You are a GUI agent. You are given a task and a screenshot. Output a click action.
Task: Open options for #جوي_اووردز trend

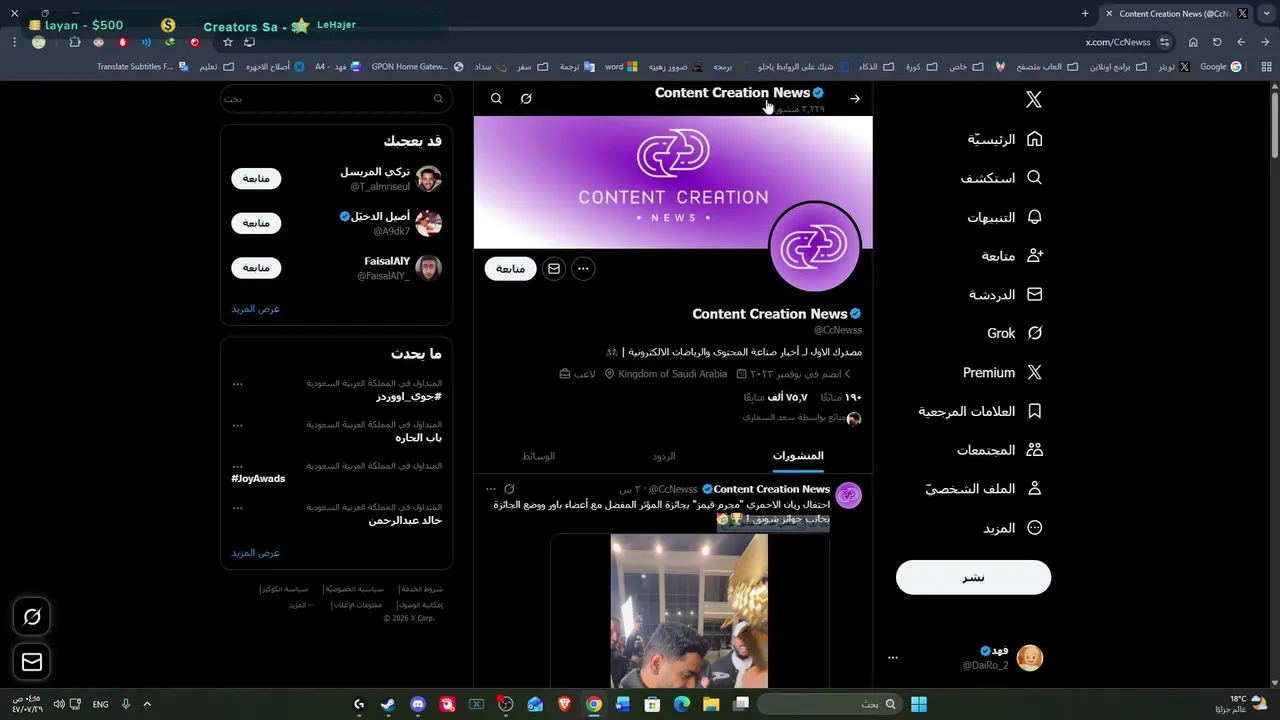pos(237,384)
